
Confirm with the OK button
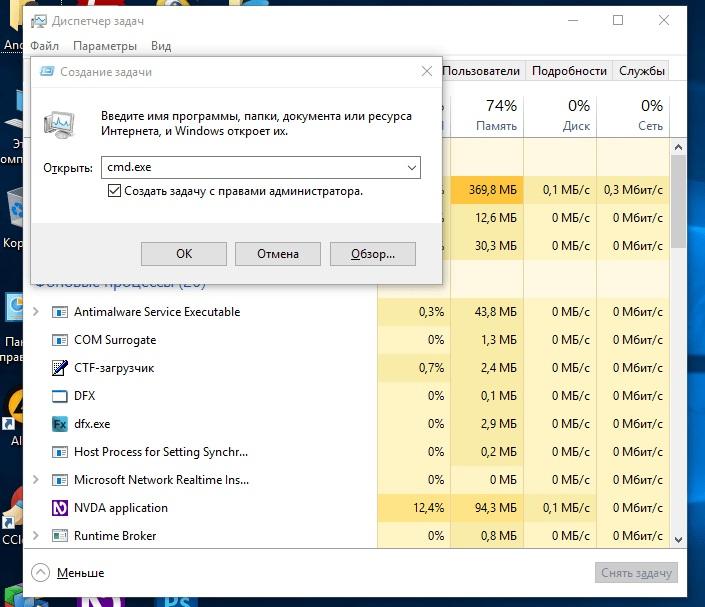[x=184, y=254]
